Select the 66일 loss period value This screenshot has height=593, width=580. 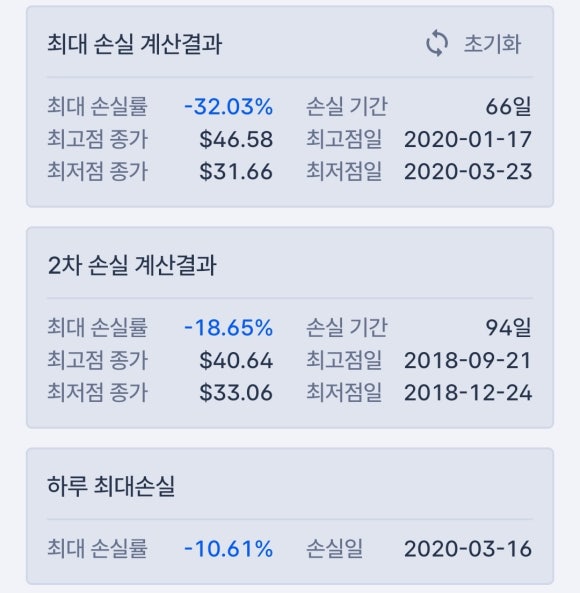[508, 107]
